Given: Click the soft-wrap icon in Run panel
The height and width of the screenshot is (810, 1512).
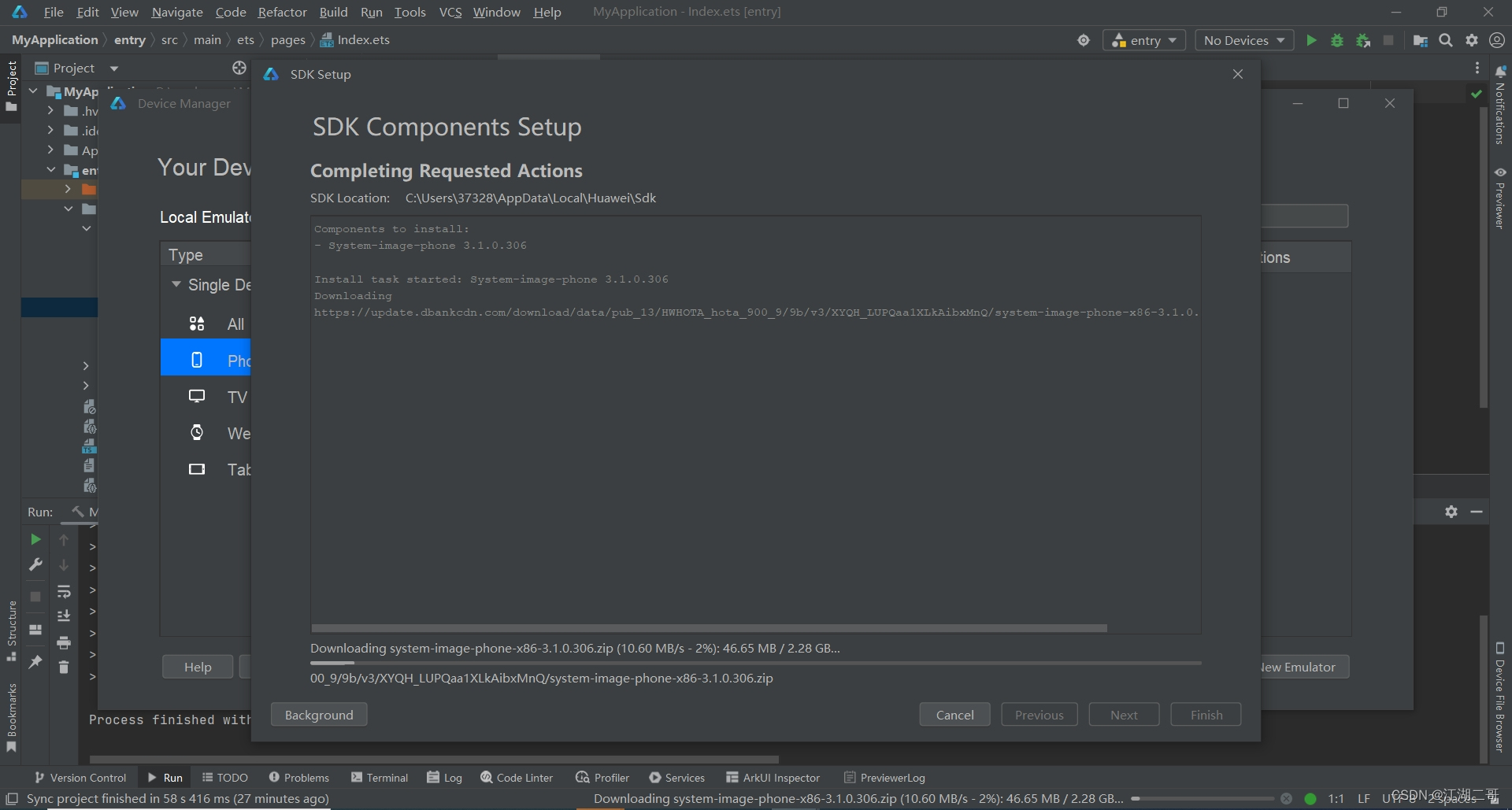Looking at the screenshot, I should click(64, 591).
